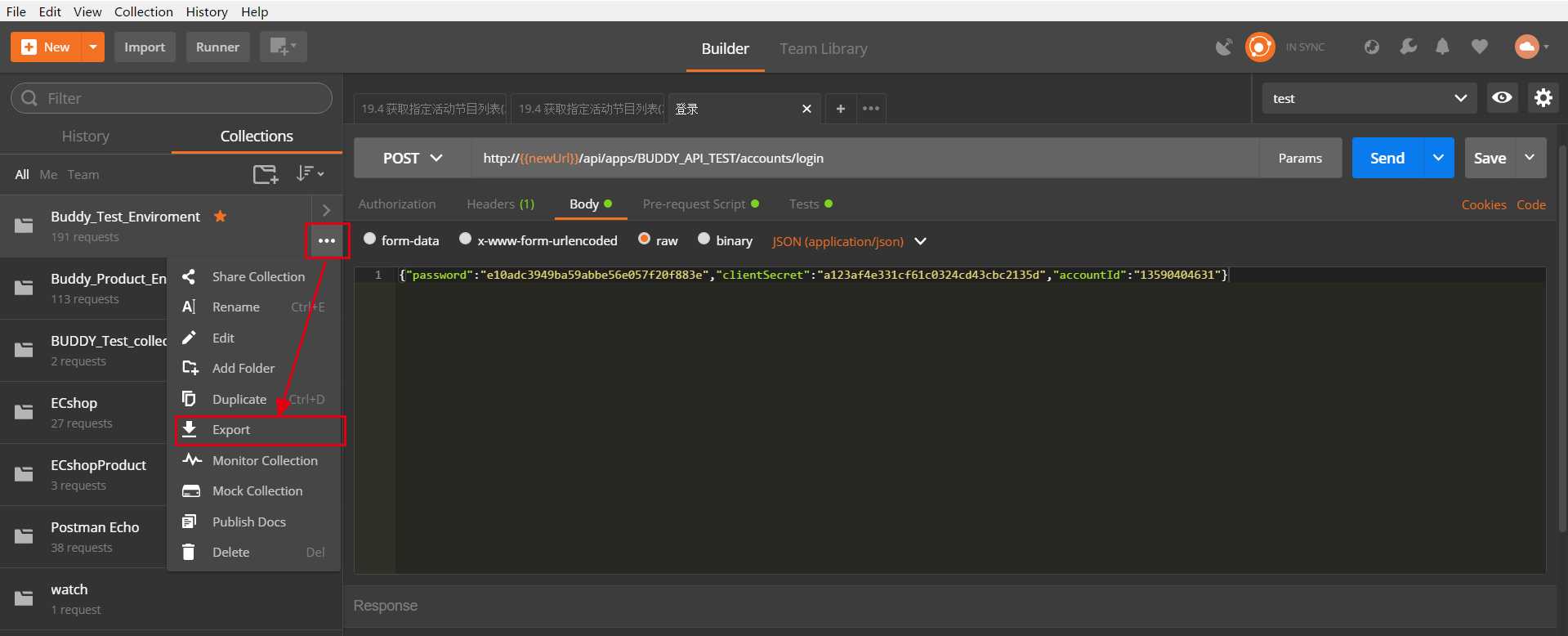The height and width of the screenshot is (636, 1568).
Task: Click the three dots of Buddy_Test_Enviroment
Action: pos(327,240)
